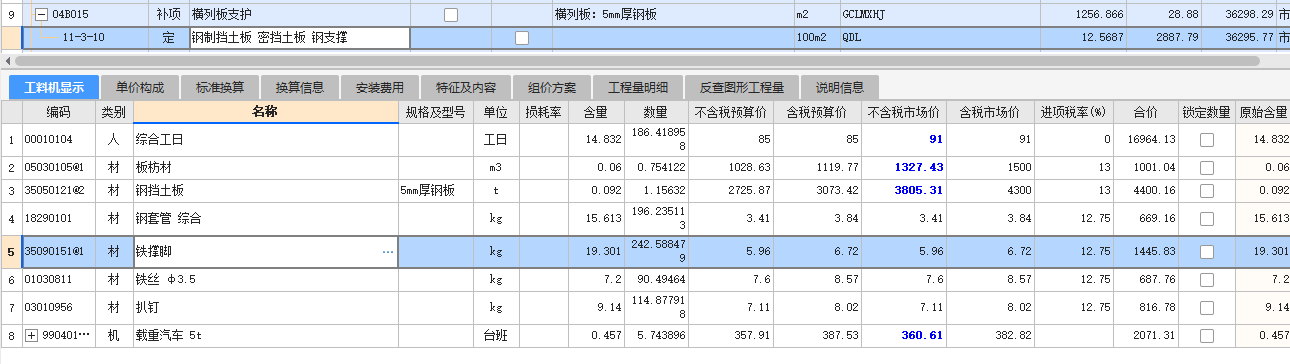This screenshot has width=1290, height=364.
Task: Open the 单价构成 tab
Action: click(139, 87)
